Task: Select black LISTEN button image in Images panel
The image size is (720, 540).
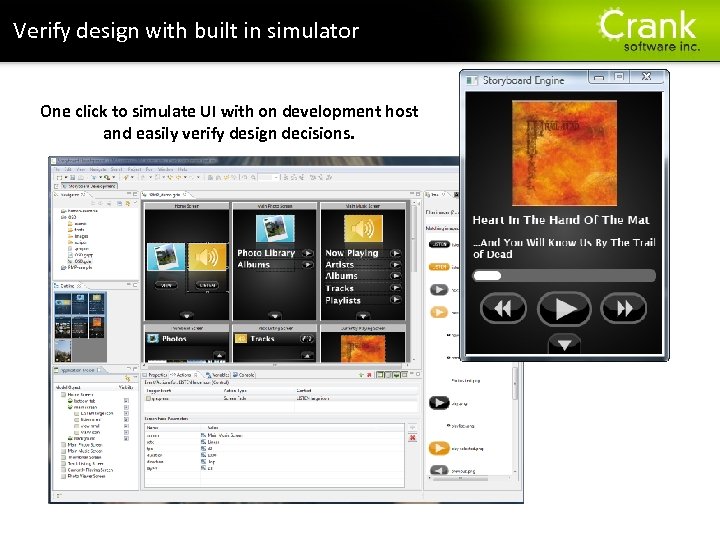Action: click(x=439, y=244)
